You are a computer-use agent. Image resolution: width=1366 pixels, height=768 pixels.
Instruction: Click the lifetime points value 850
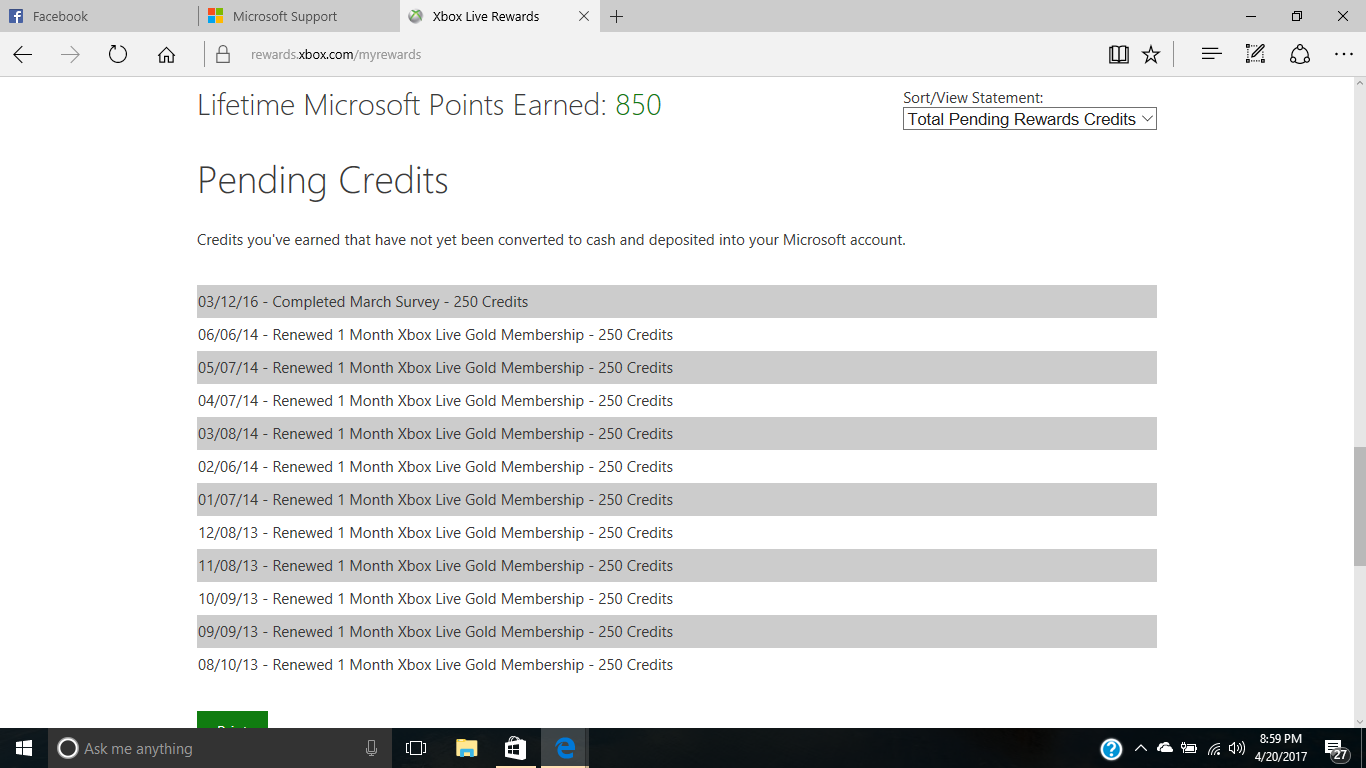point(638,105)
